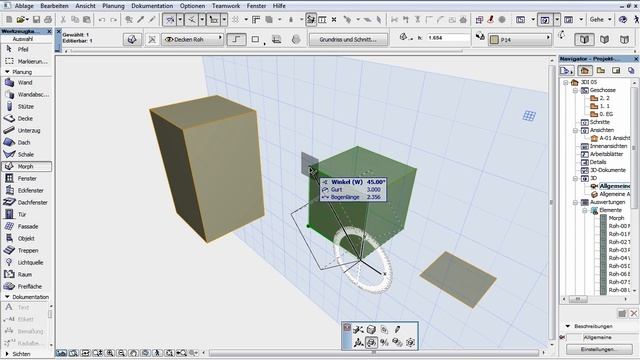640x360 pixels.
Task: Select the Wand tool
Action: tap(24, 82)
